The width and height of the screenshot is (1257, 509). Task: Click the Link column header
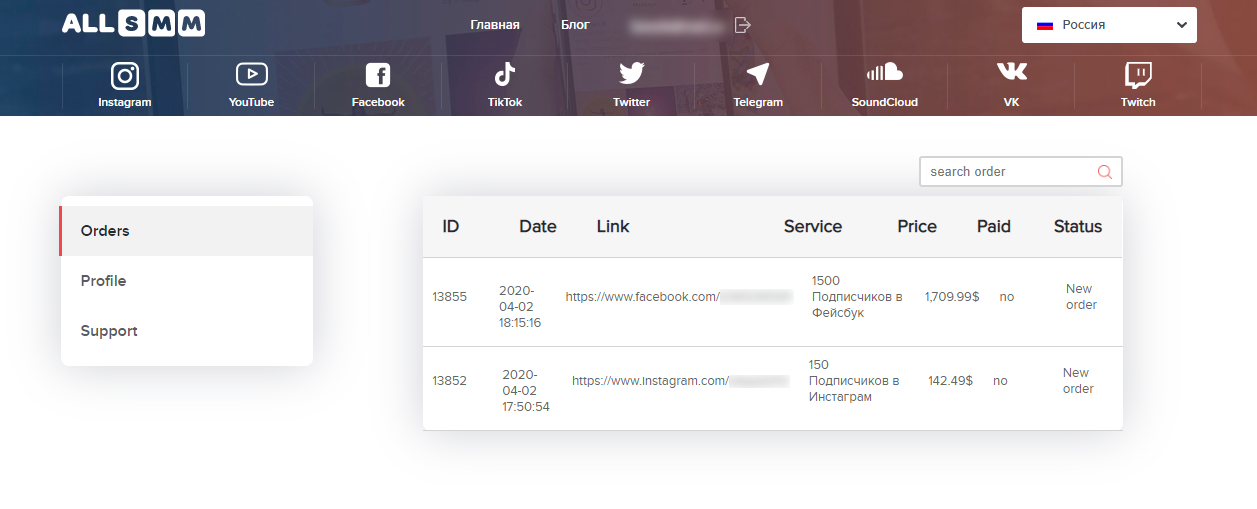[613, 227]
